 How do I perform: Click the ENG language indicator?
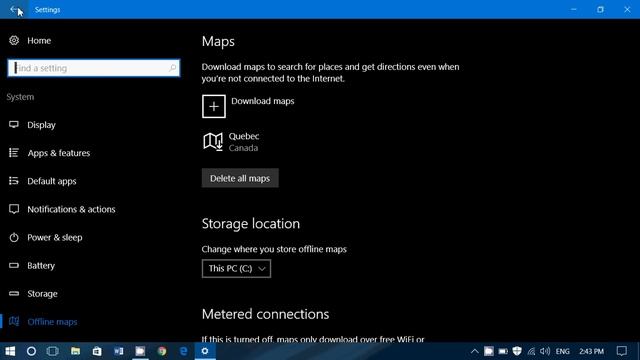click(x=562, y=351)
